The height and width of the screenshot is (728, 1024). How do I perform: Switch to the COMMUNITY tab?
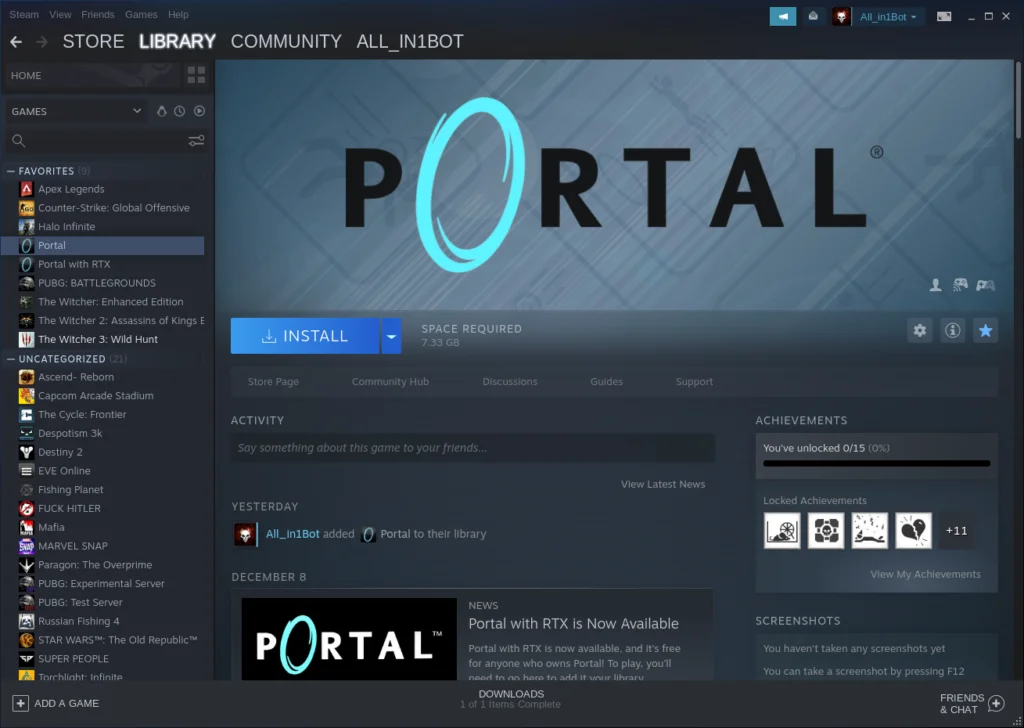coord(286,41)
